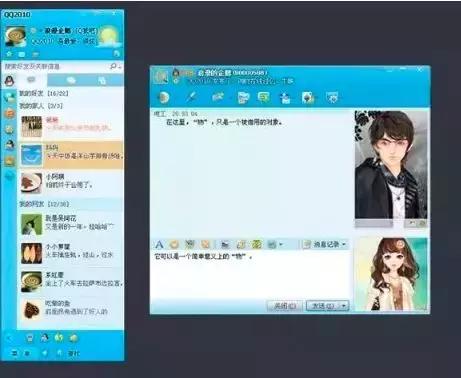Viewport: 461px width, 378px height.
Task: Click the search friends input field
Action: [x=56, y=67]
